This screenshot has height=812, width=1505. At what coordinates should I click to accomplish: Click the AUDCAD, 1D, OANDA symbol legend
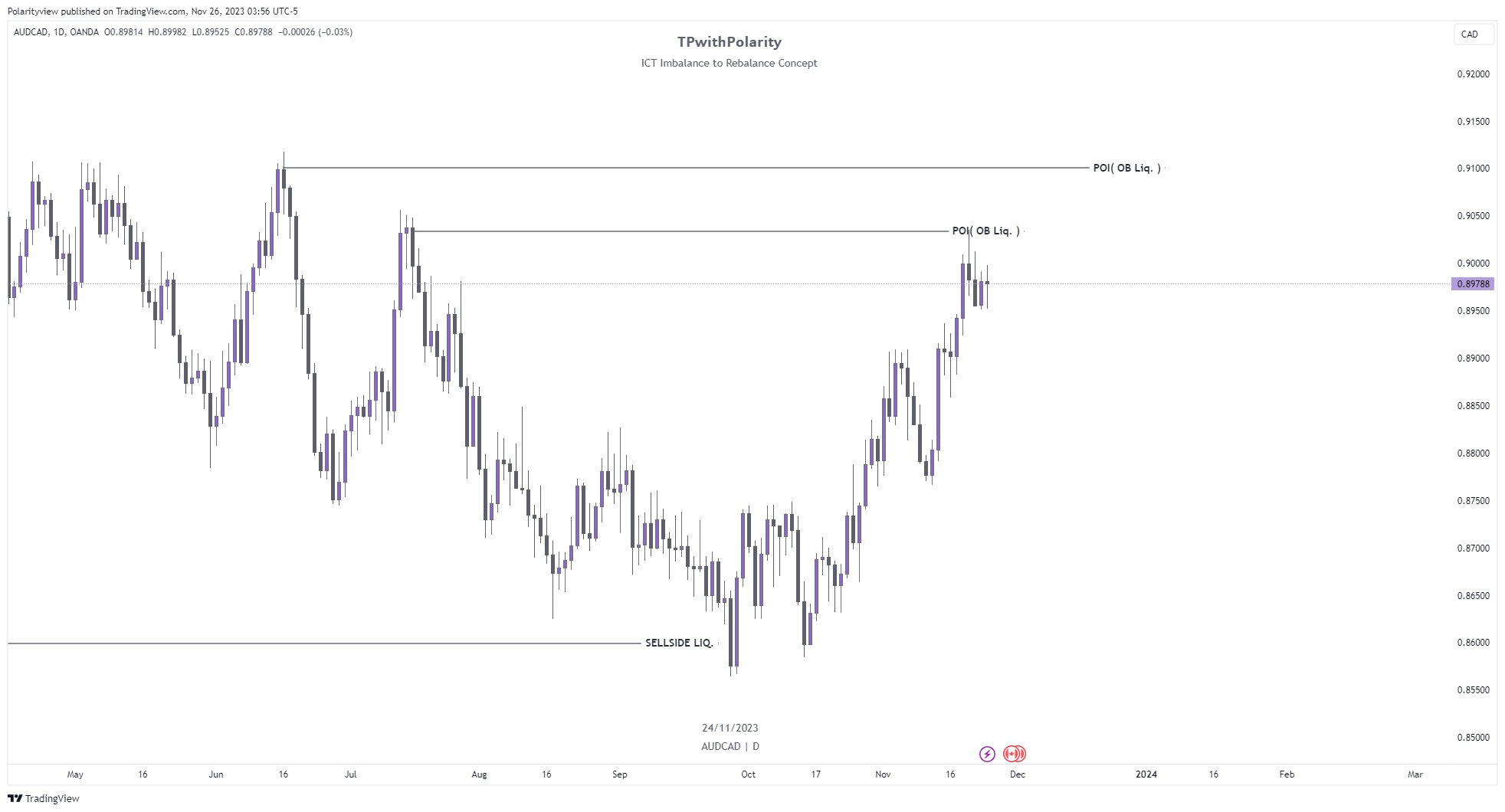56,32
